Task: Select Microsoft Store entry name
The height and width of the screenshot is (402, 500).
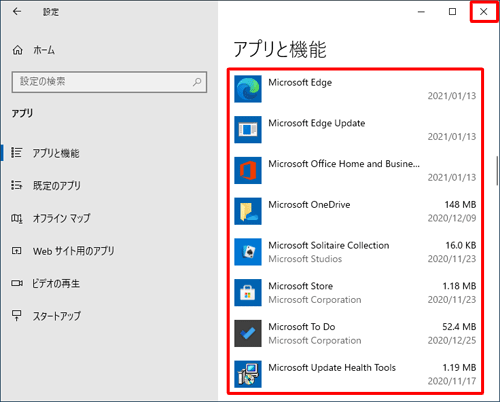Action: coord(301,286)
